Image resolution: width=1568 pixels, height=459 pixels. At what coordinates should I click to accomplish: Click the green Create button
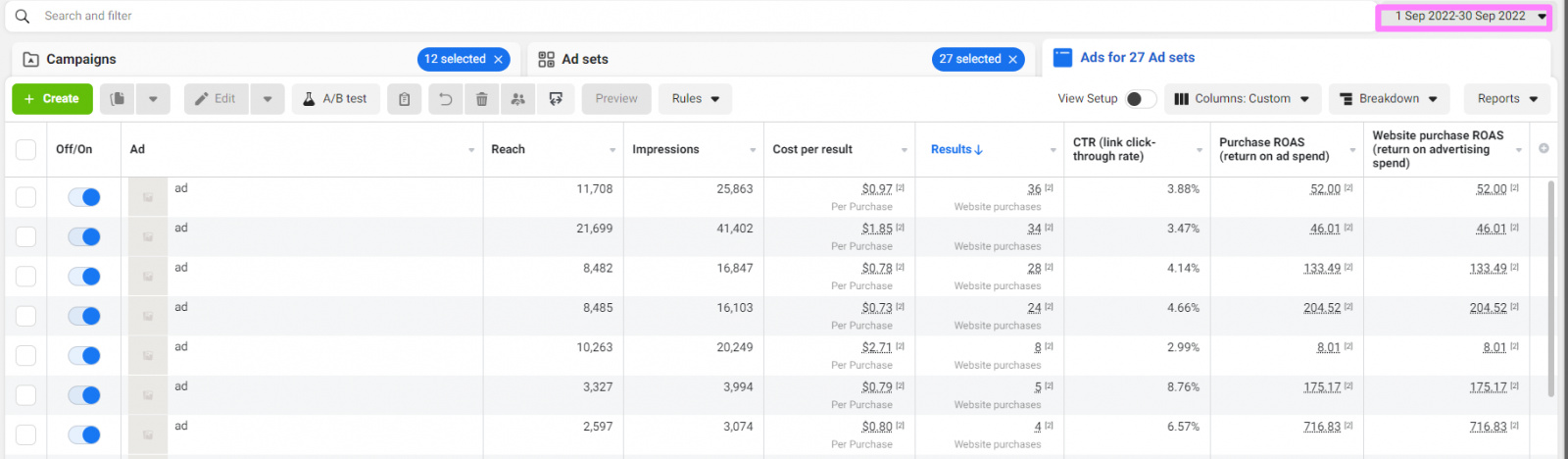click(52, 99)
